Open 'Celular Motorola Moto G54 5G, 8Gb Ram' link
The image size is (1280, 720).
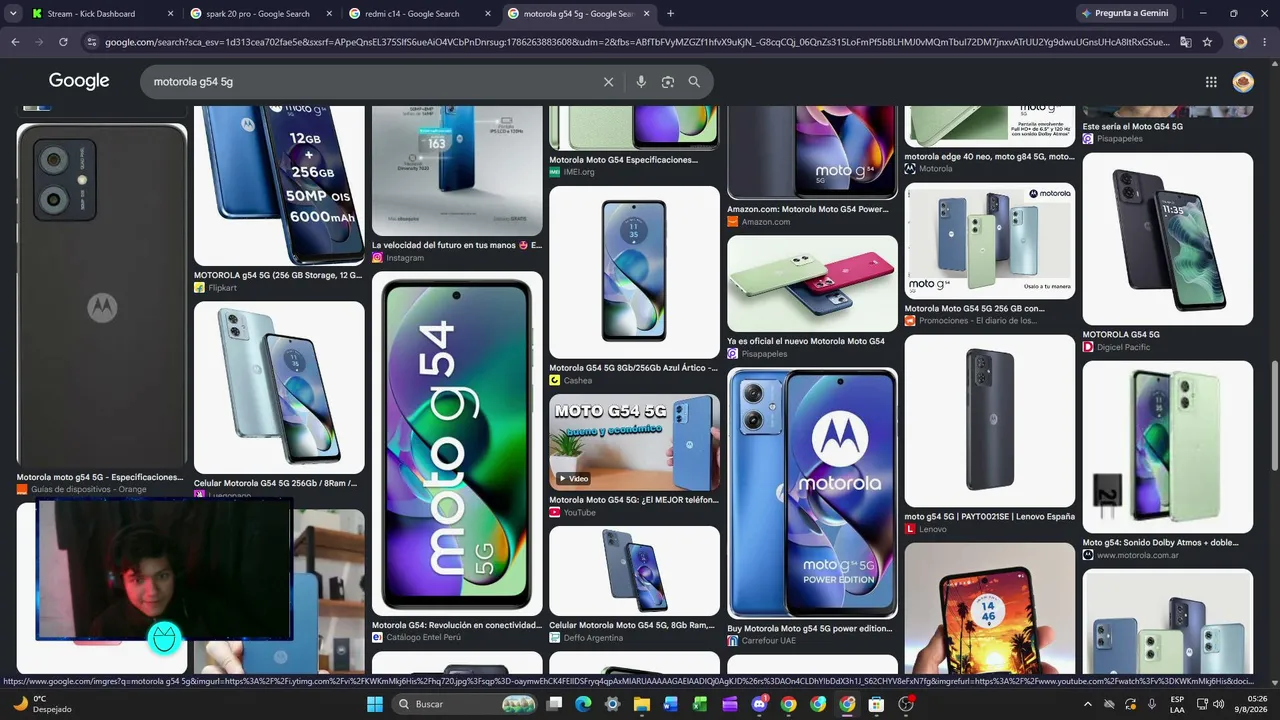tap(632, 625)
